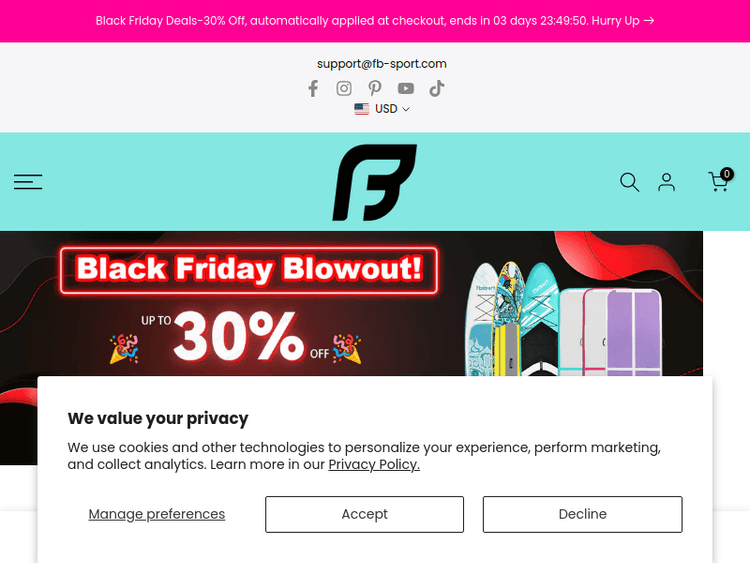Screen dimensions: 750x563
Task: Click the search magnifier icon
Action: pyautogui.click(x=629, y=182)
